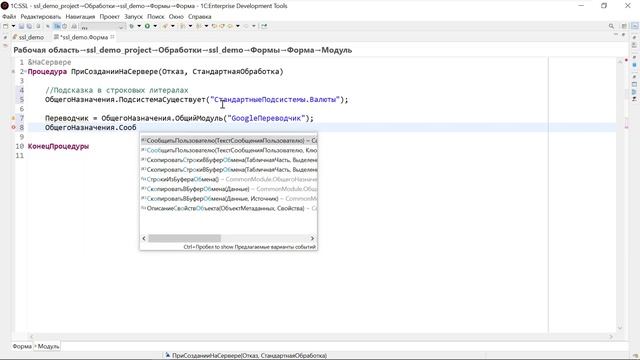Switch to the ssl_demo editor tab

pyautogui.click(x=28, y=37)
